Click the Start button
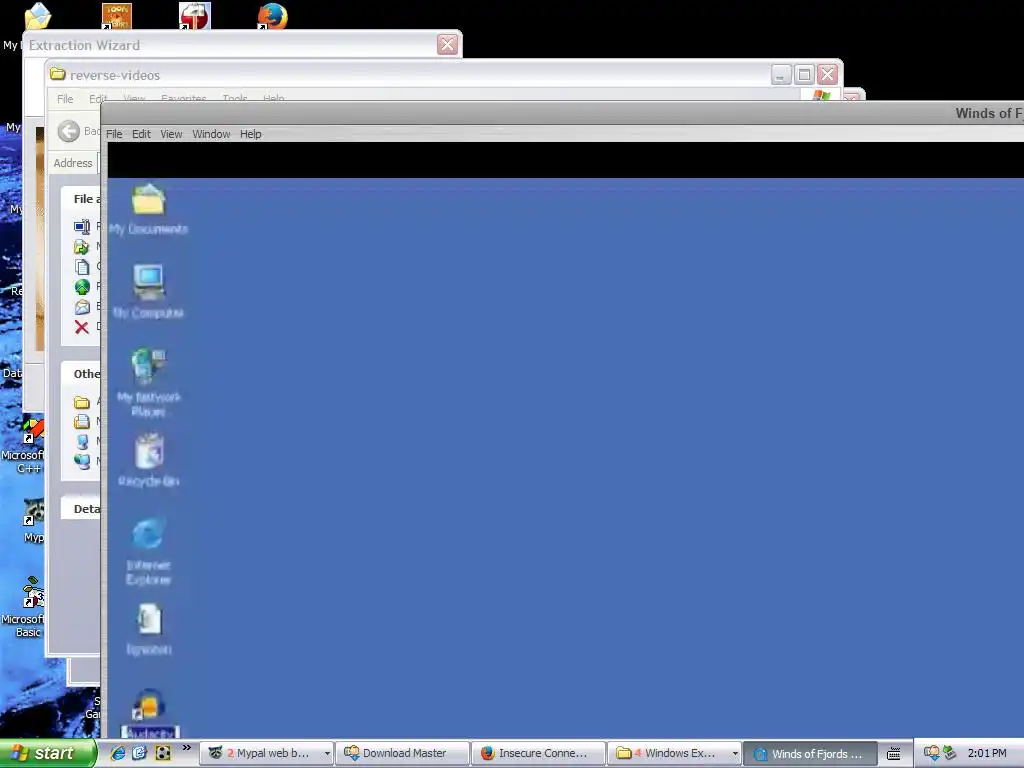 pos(48,753)
